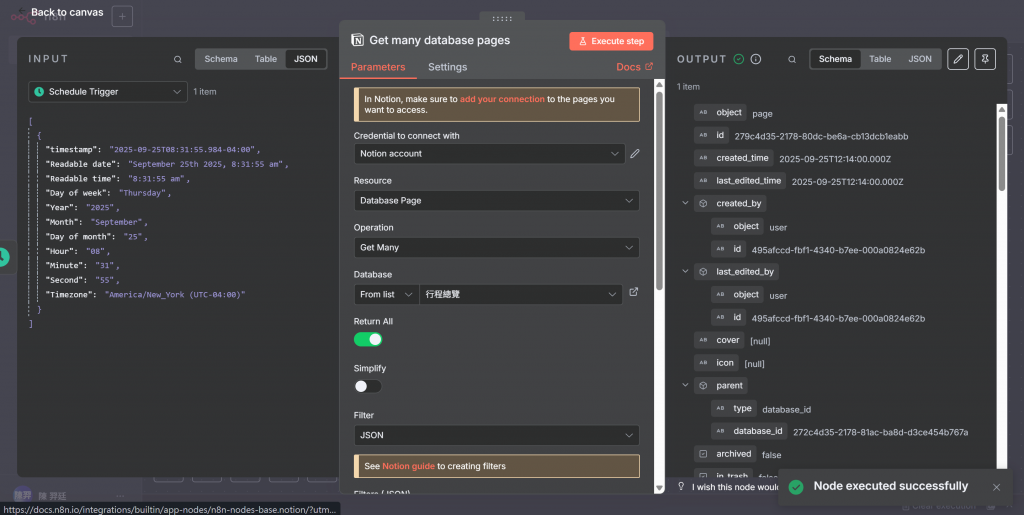Open the Filter dropdown showing JSON
The width and height of the screenshot is (1024, 515).
(496, 435)
